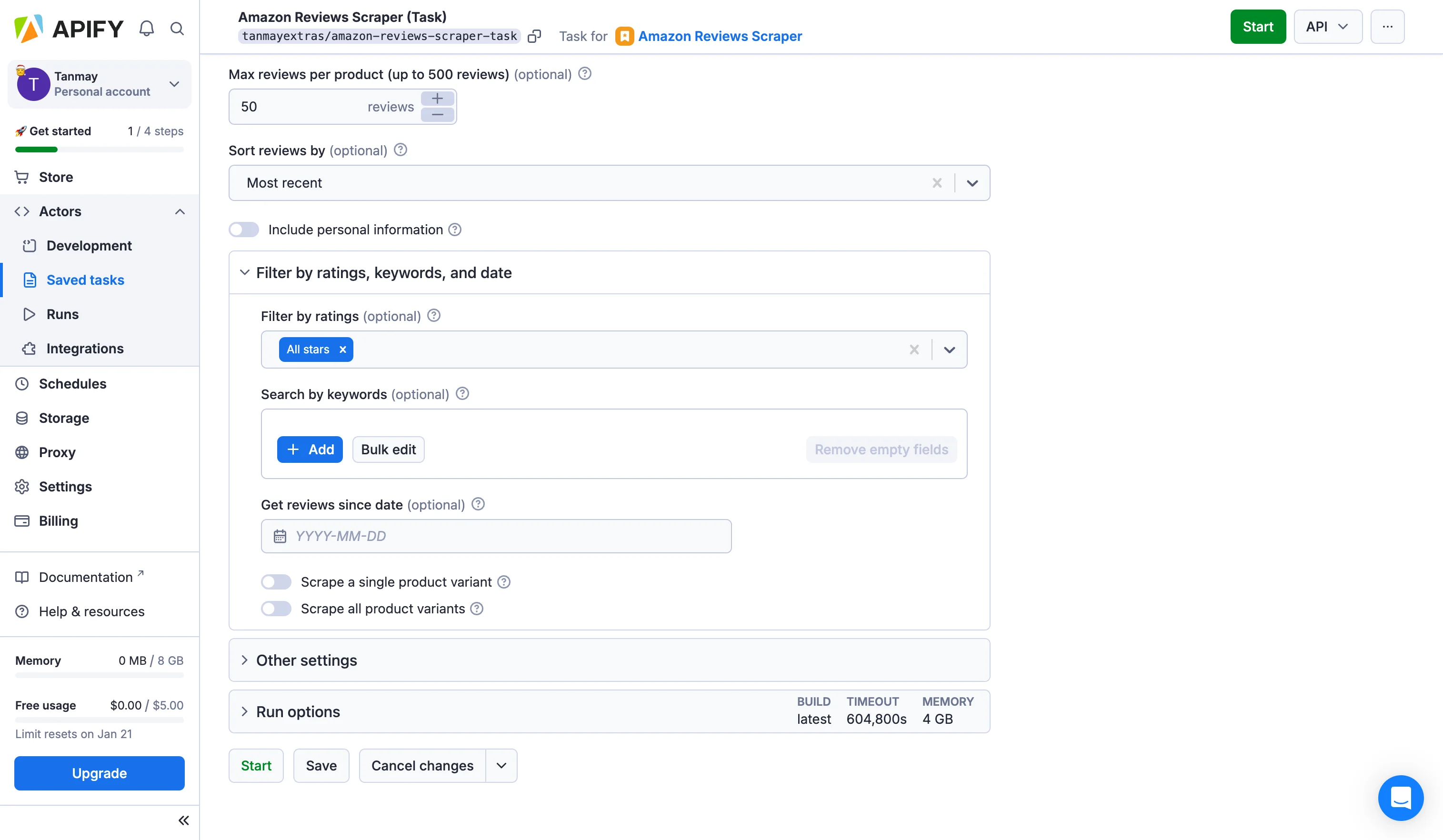Go to Runs in sidebar
Image resolution: width=1443 pixels, height=840 pixels.
click(x=62, y=314)
